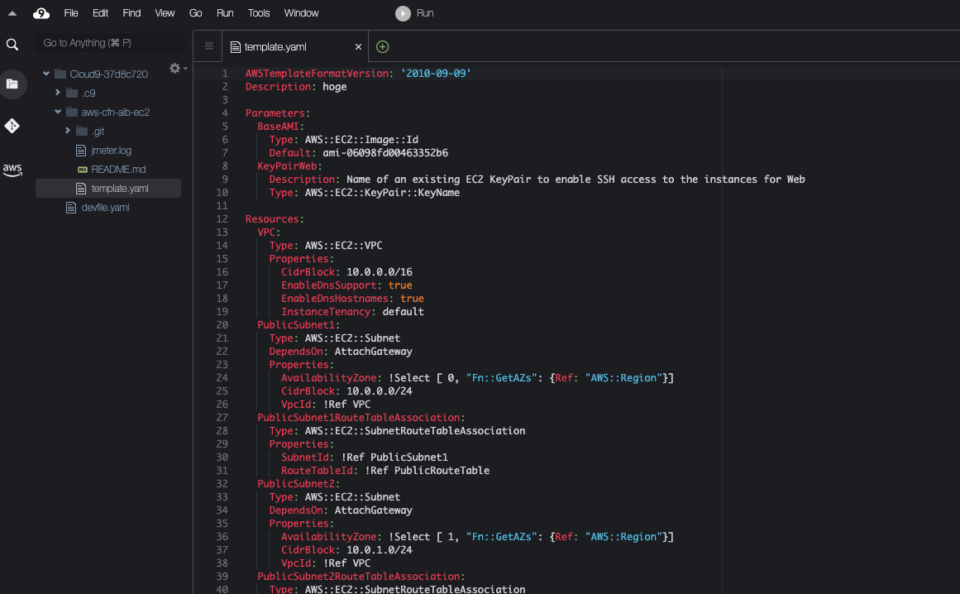Open a new tab with the green plus
The image size is (960, 594).
tap(381, 46)
